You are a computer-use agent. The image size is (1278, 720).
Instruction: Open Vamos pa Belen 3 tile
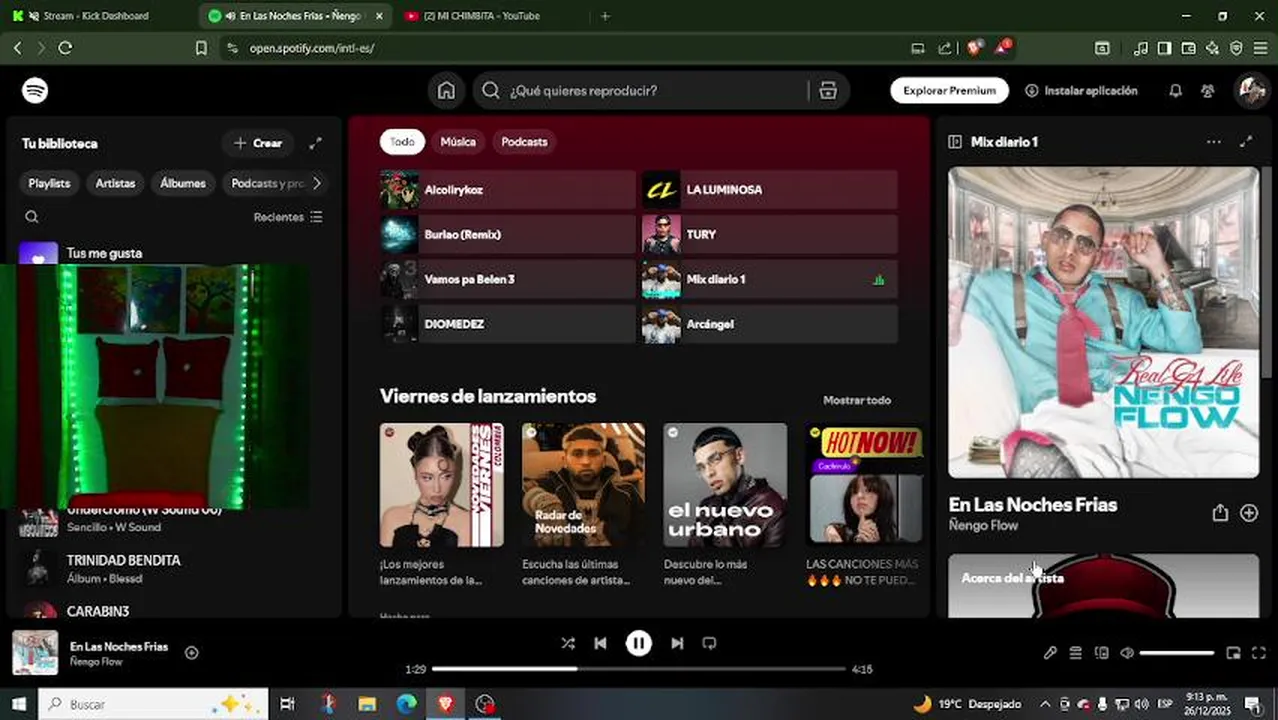[508, 280]
